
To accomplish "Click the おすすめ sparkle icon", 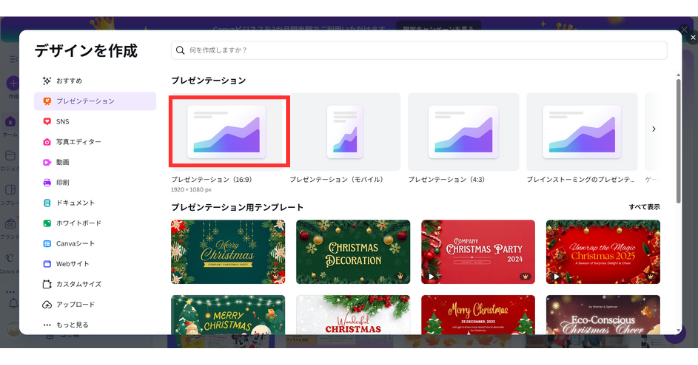I will [47, 81].
